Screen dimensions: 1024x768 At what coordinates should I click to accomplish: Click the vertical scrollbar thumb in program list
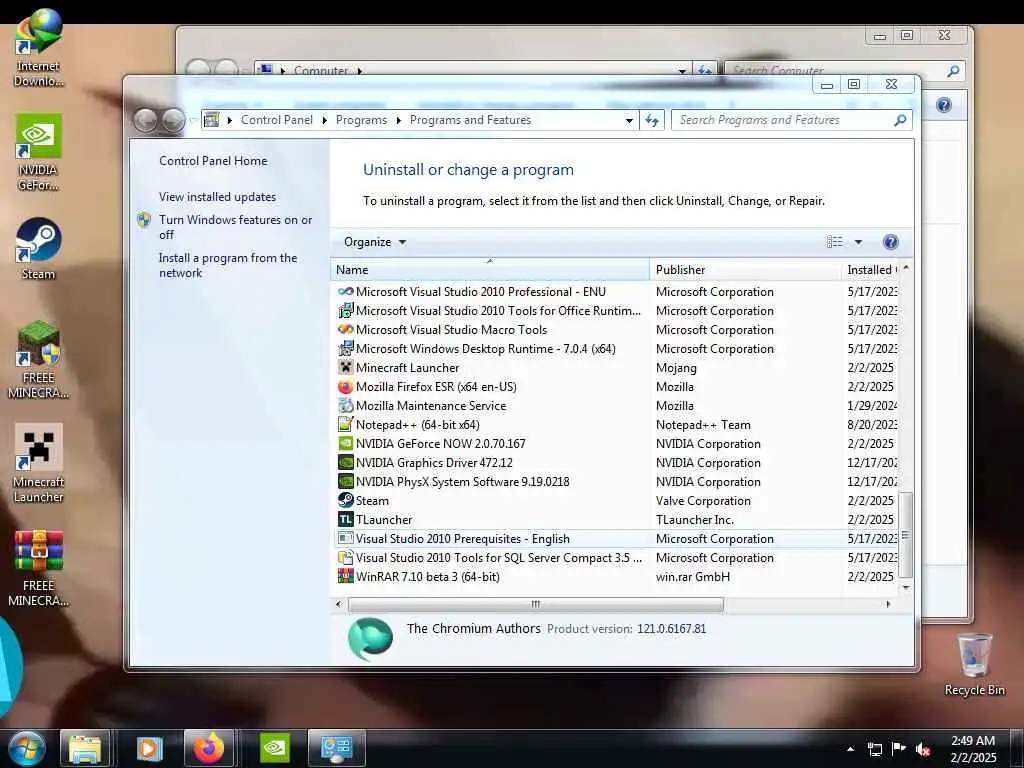click(x=905, y=536)
